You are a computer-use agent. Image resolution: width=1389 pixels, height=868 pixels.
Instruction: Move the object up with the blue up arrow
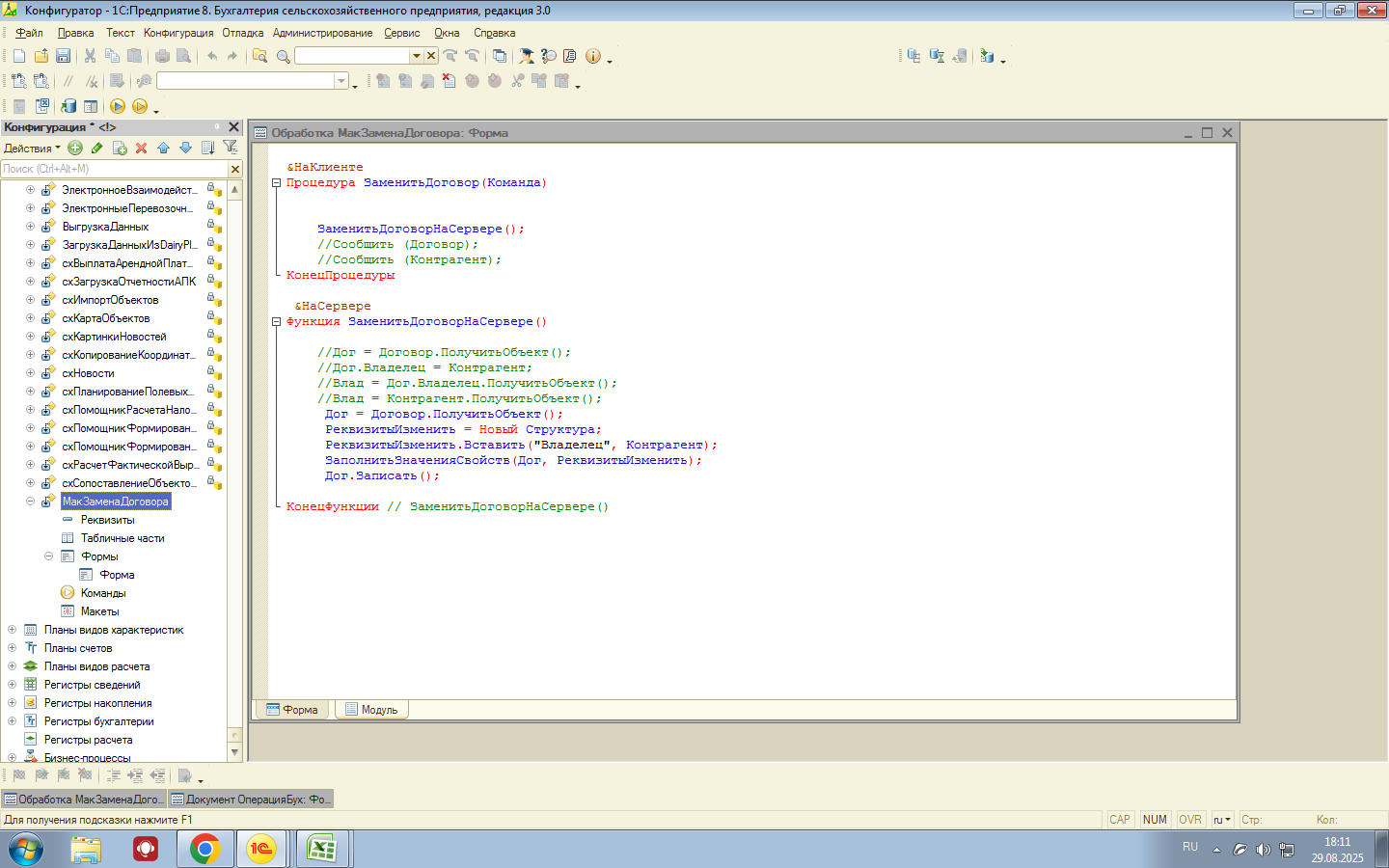click(x=163, y=148)
